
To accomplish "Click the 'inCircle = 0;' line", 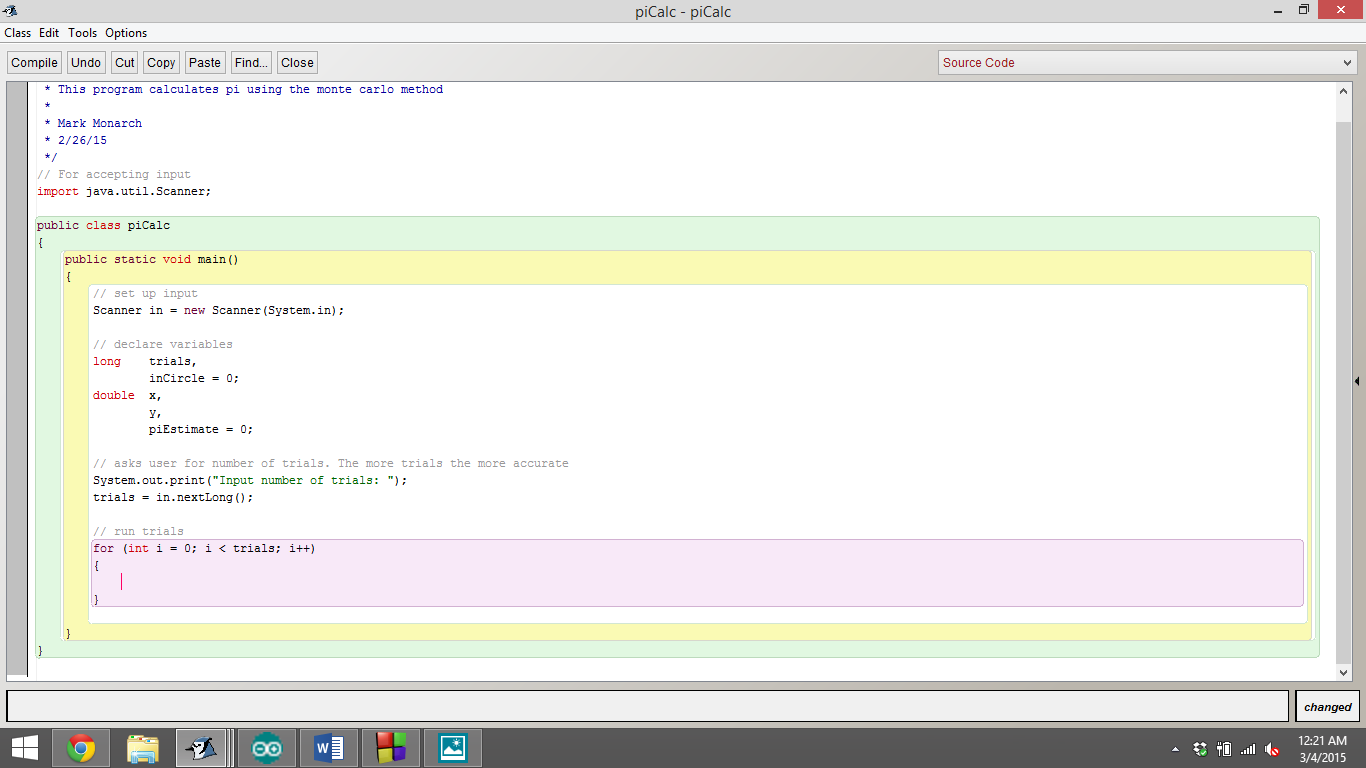I will pos(194,378).
